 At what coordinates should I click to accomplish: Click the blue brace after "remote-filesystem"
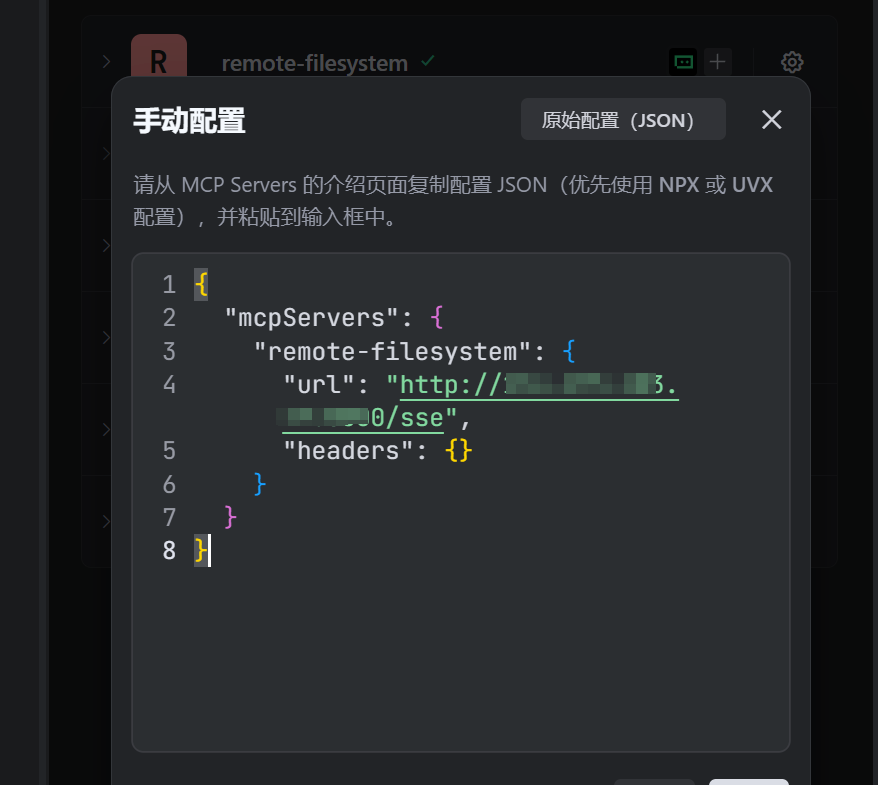point(568,351)
